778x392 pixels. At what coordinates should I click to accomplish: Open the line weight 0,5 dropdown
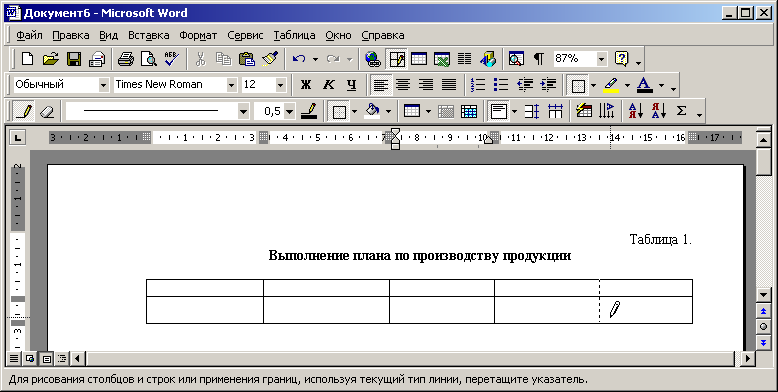coord(289,112)
